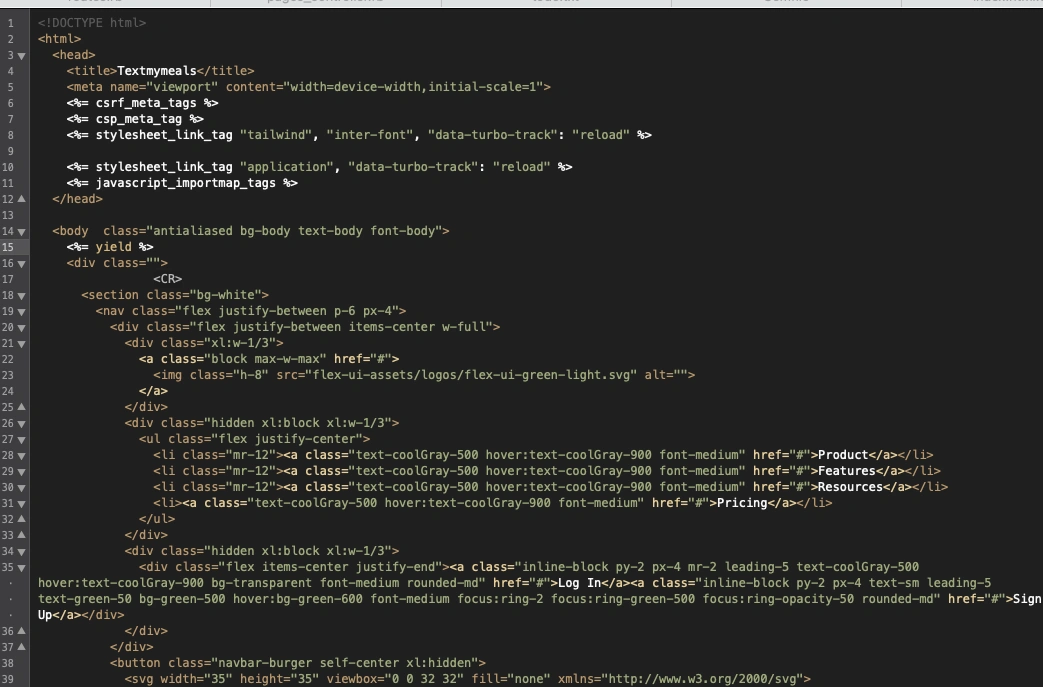Screen dimensions: 1043x687
Task: Fold the nav block on line 19
Action: coord(22,311)
